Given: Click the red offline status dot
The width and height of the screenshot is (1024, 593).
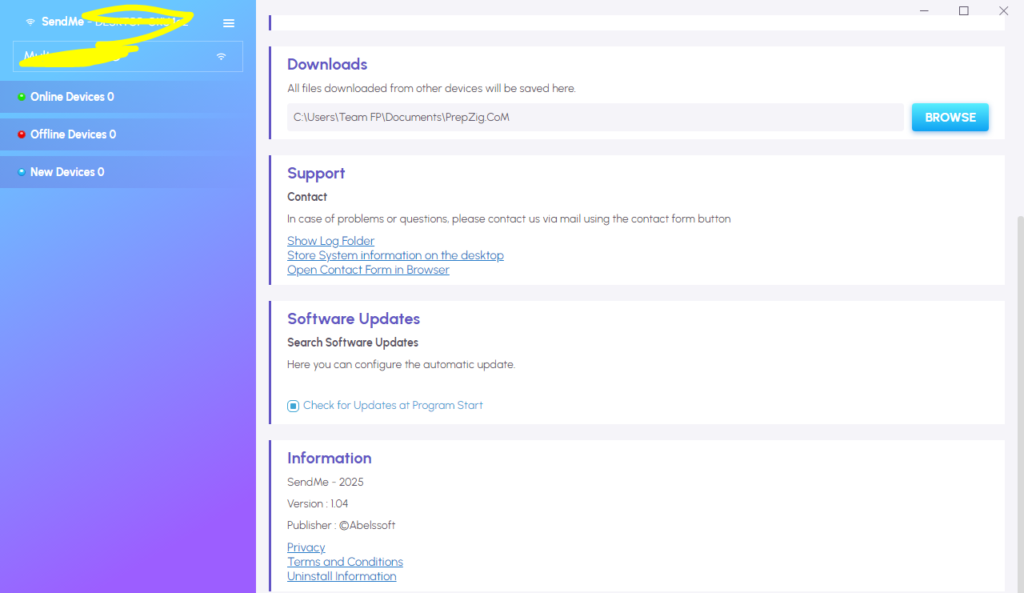Looking at the screenshot, I should point(22,135).
